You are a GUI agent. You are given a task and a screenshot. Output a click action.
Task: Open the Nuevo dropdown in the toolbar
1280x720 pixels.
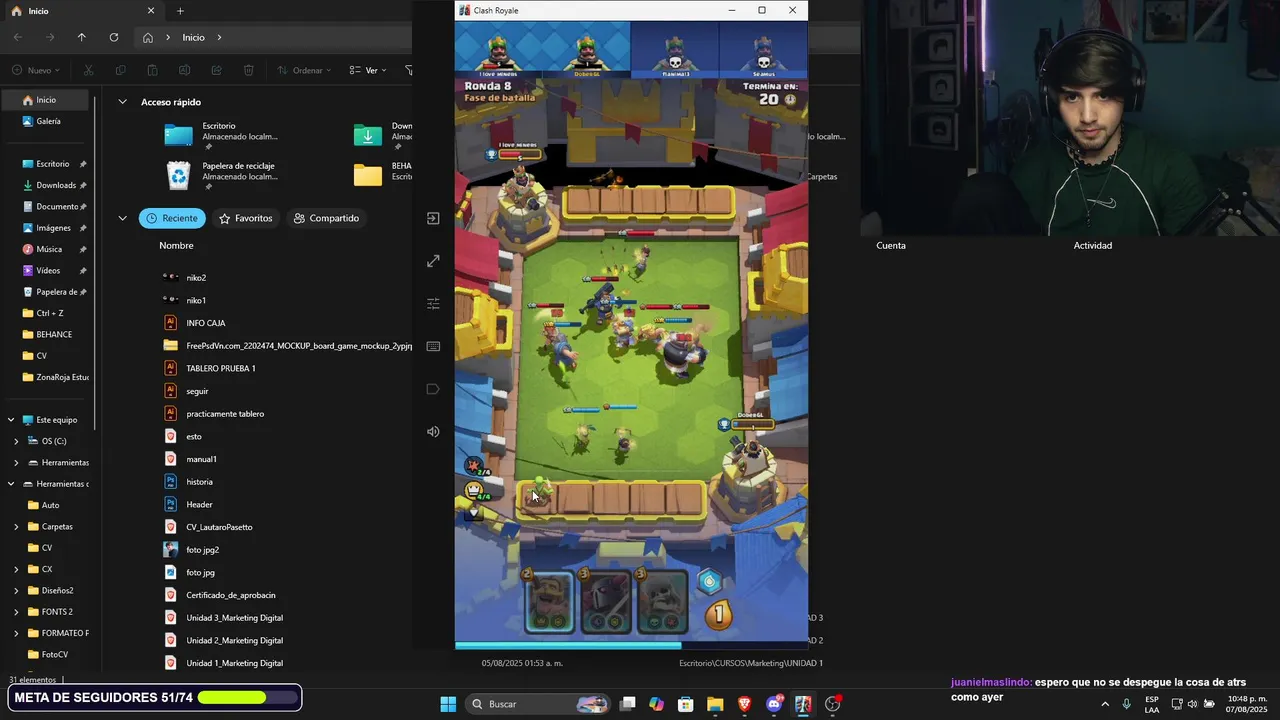coord(36,70)
